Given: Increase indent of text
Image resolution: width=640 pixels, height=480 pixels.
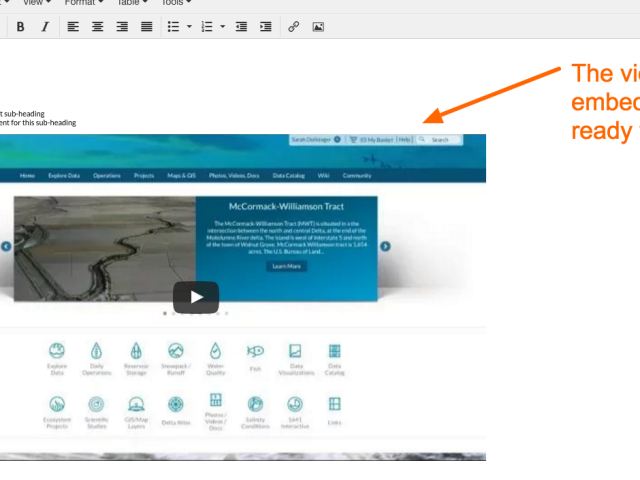Looking at the screenshot, I should click(266, 27).
